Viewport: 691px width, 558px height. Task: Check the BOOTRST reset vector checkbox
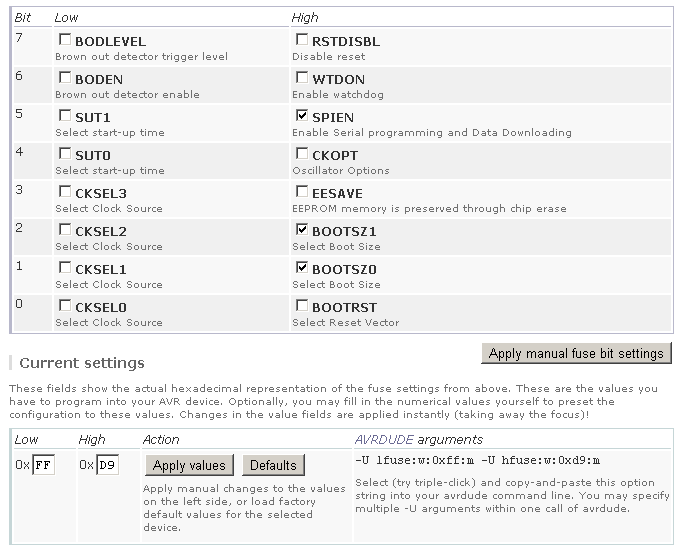tap(302, 306)
